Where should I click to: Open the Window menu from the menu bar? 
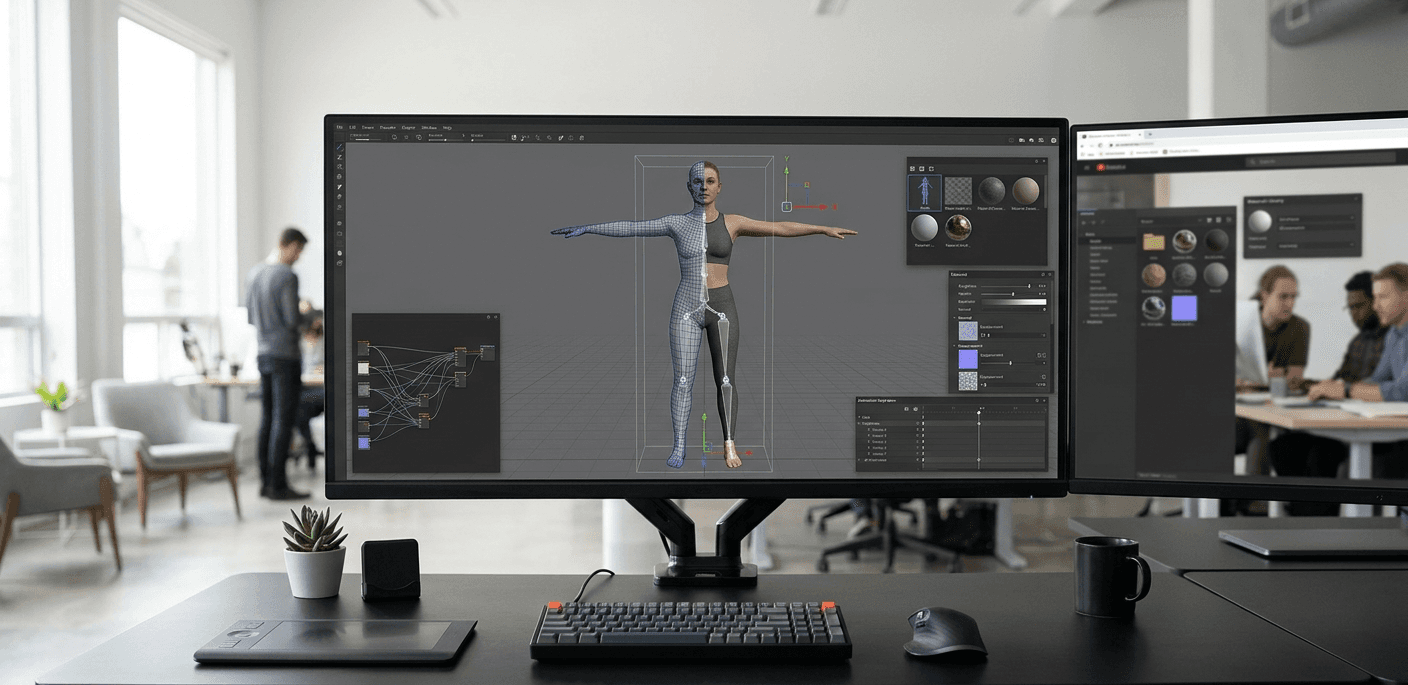430,128
